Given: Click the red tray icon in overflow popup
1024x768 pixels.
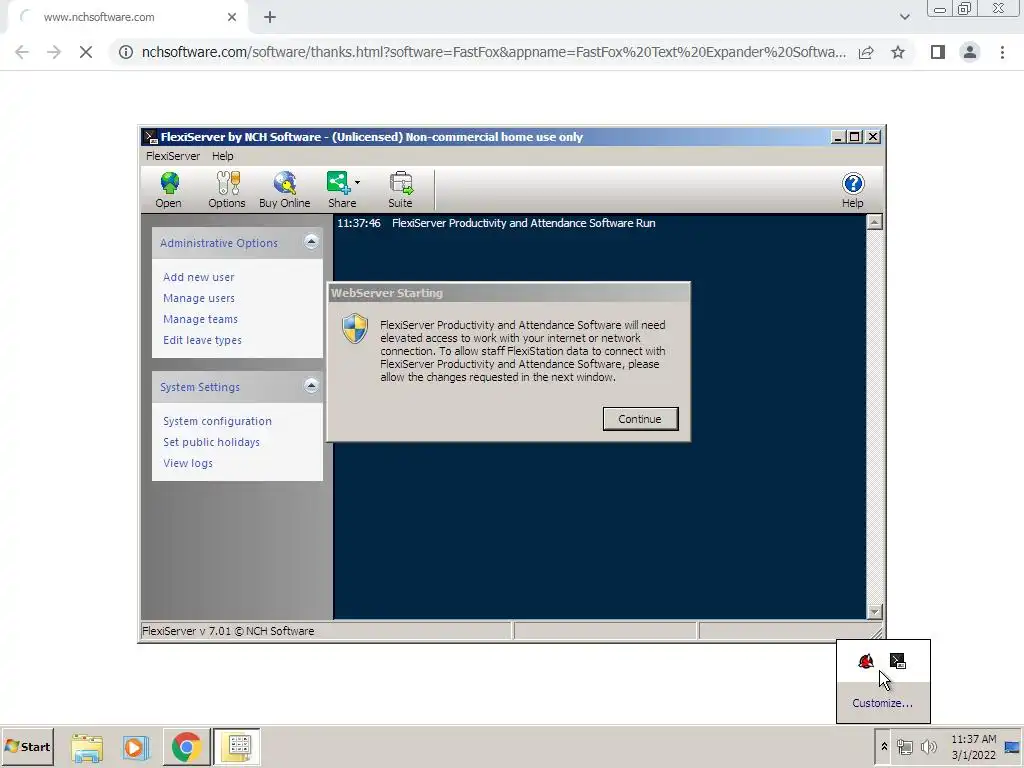Looking at the screenshot, I should 866,661.
